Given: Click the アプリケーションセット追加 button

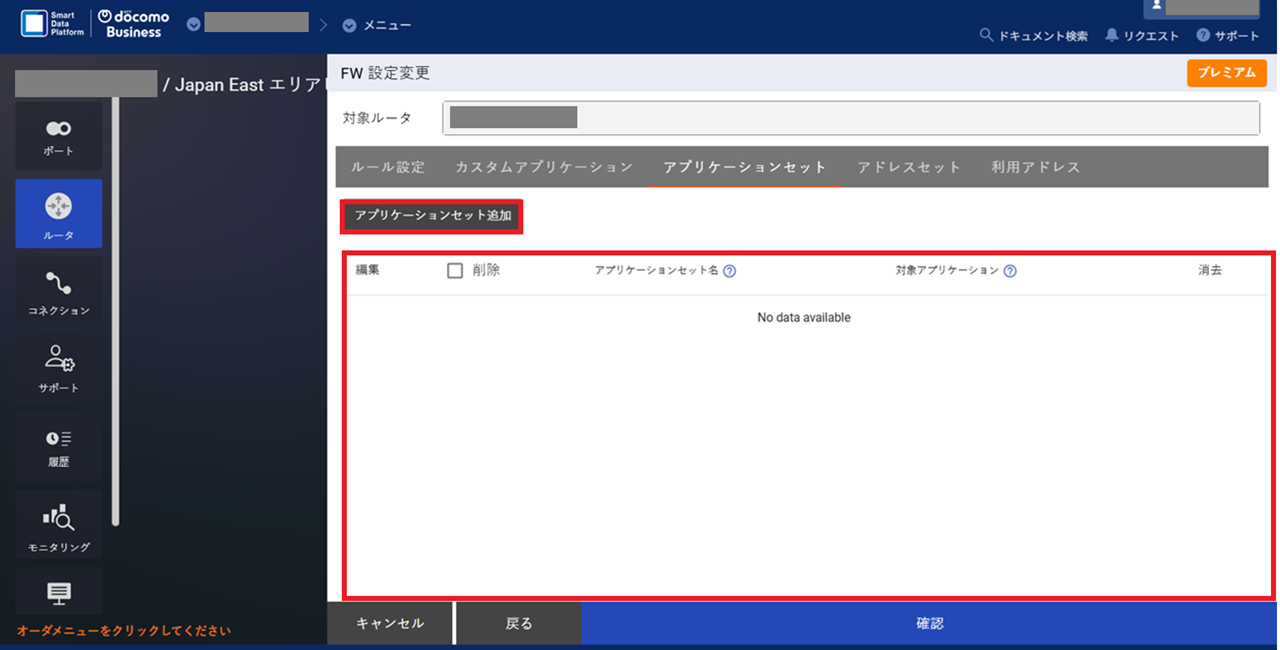Looking at the screenshot, I should (x=430, y=216).
